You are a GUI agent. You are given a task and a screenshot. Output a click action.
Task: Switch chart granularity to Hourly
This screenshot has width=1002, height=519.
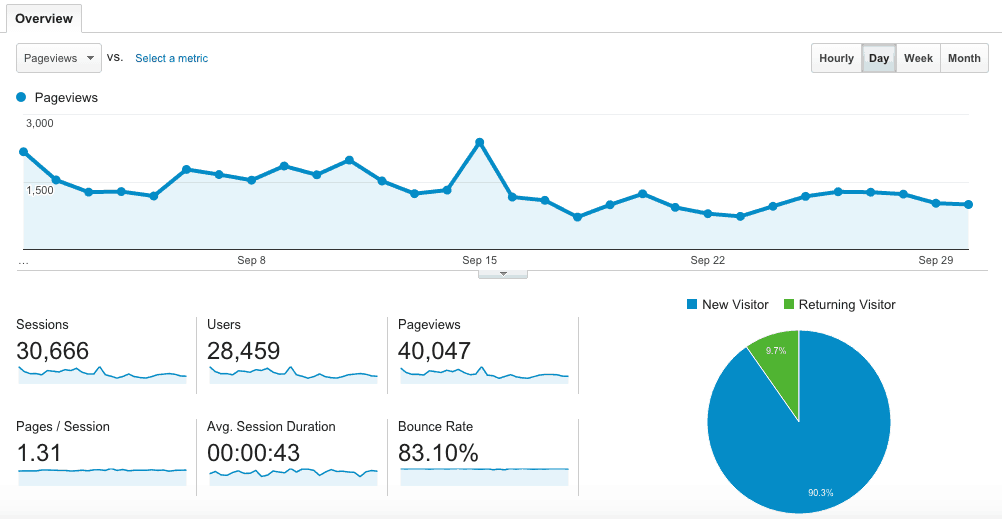click(836, 58)
